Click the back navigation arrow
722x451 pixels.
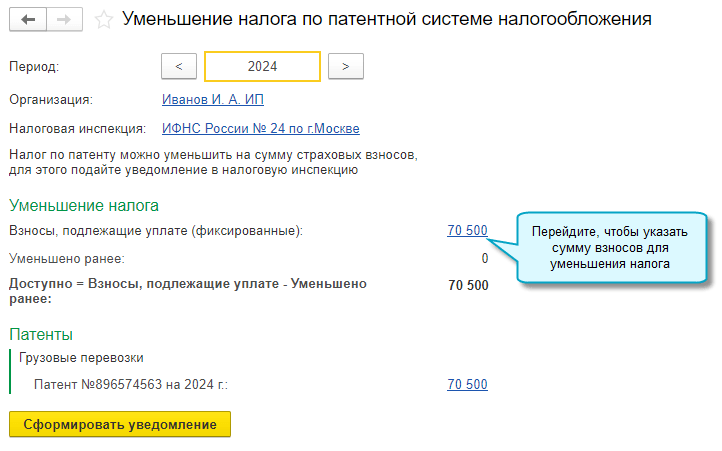click(27, 20)
